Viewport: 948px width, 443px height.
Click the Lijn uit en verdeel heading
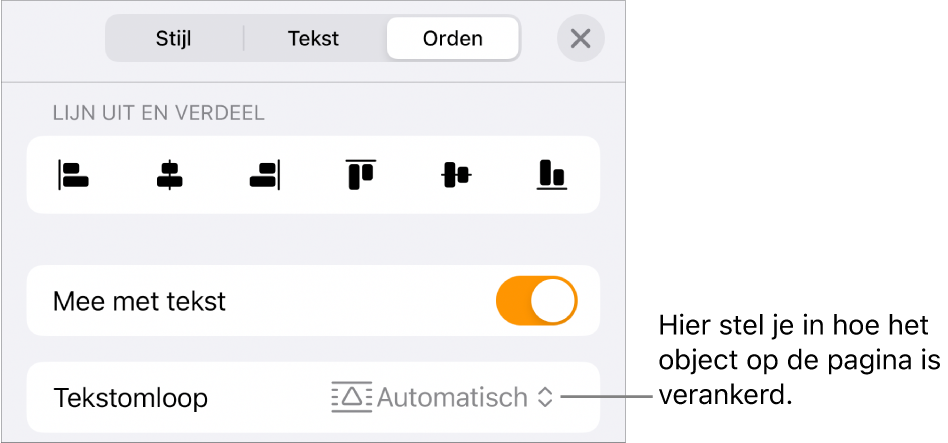pos(158,113)
